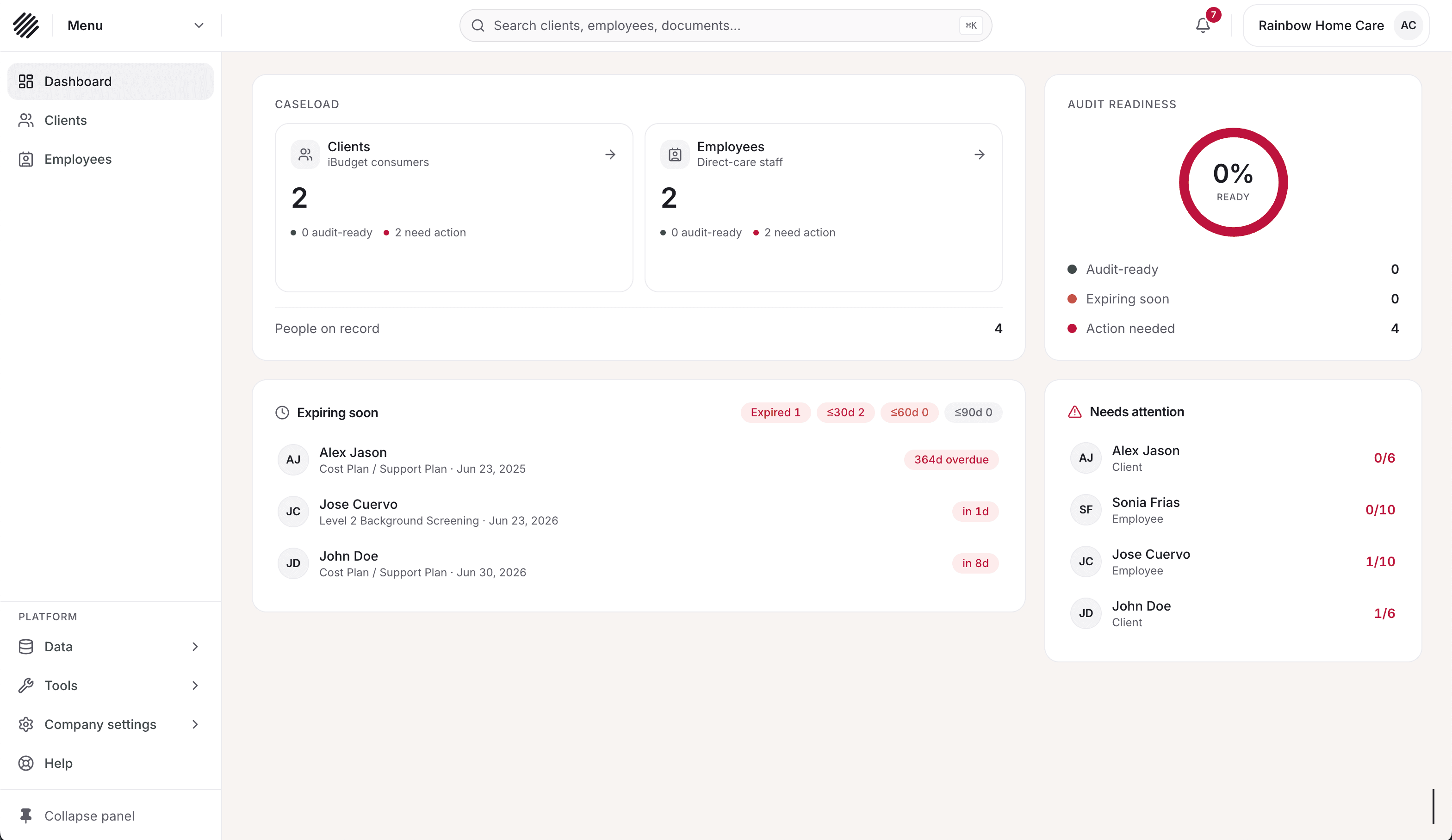Click the Help lifebuoy icon
The width and height of the screenshot is (1452, 840).
click(26, 763)
